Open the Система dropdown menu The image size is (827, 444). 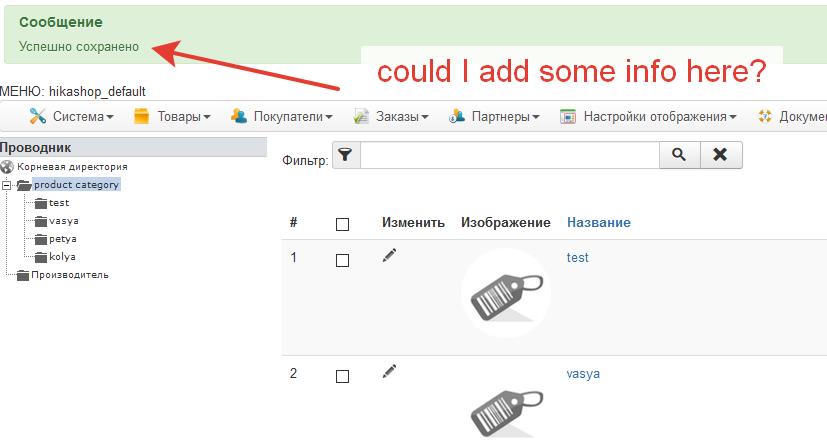[71, 117]
